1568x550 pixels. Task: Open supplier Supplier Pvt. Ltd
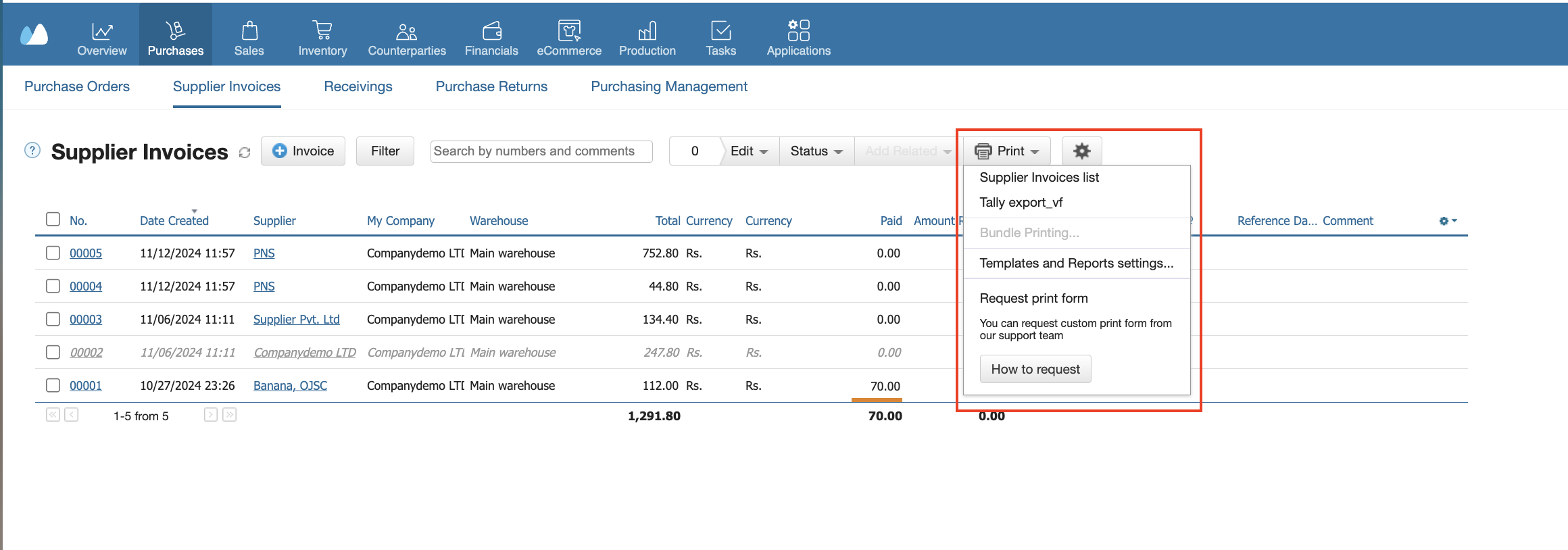297,320
